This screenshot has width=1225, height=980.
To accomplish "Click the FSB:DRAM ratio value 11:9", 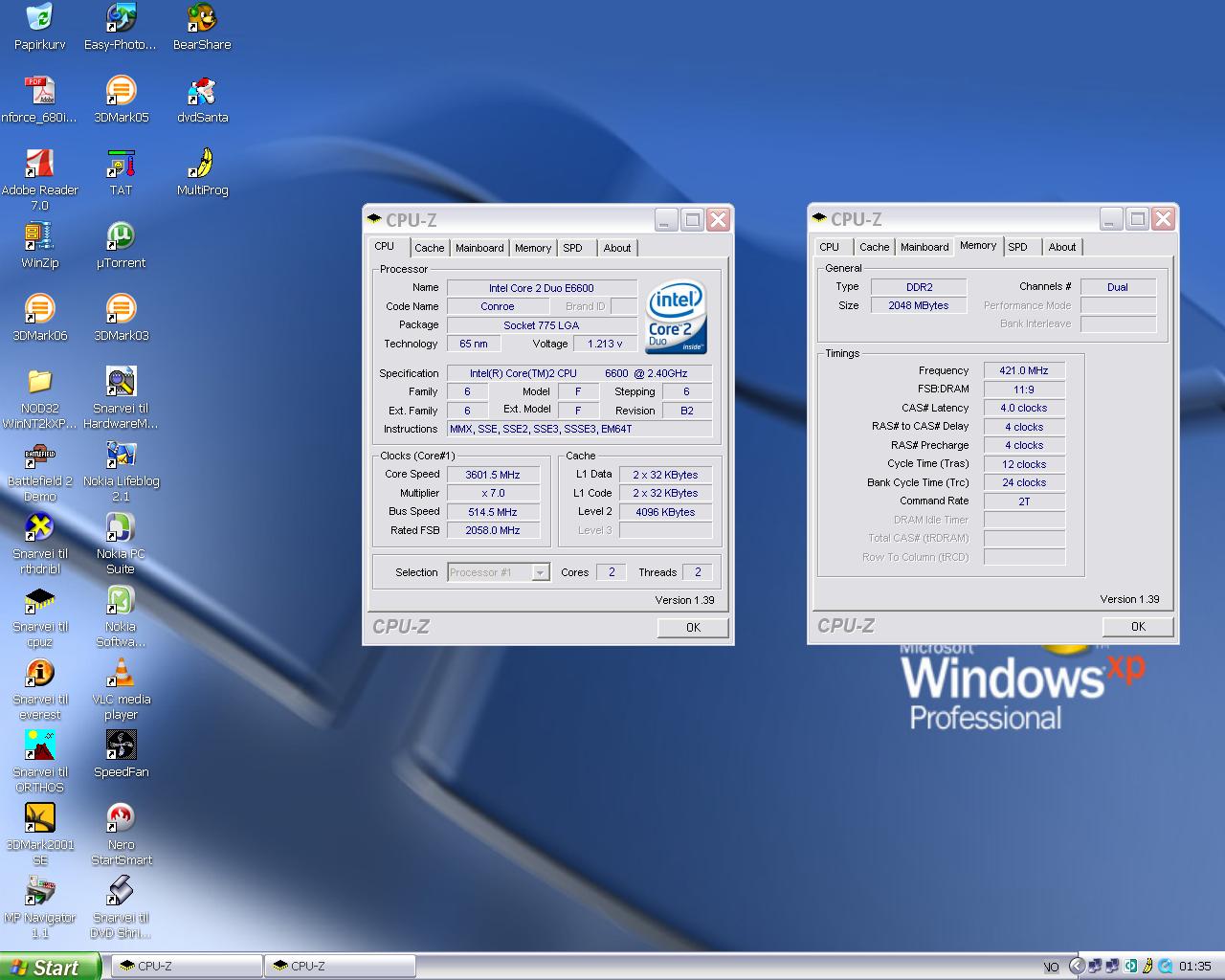I will click(1024, 390).
